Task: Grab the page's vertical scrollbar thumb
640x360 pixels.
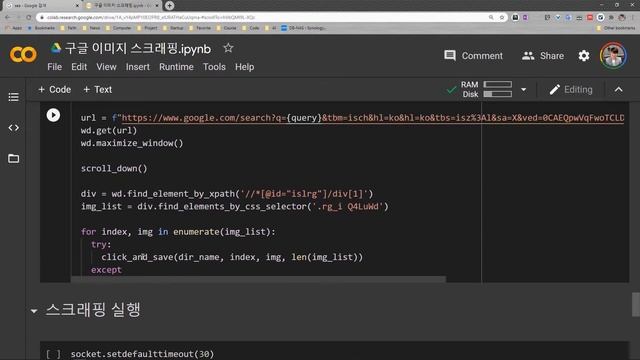Action: click(636, 304)
